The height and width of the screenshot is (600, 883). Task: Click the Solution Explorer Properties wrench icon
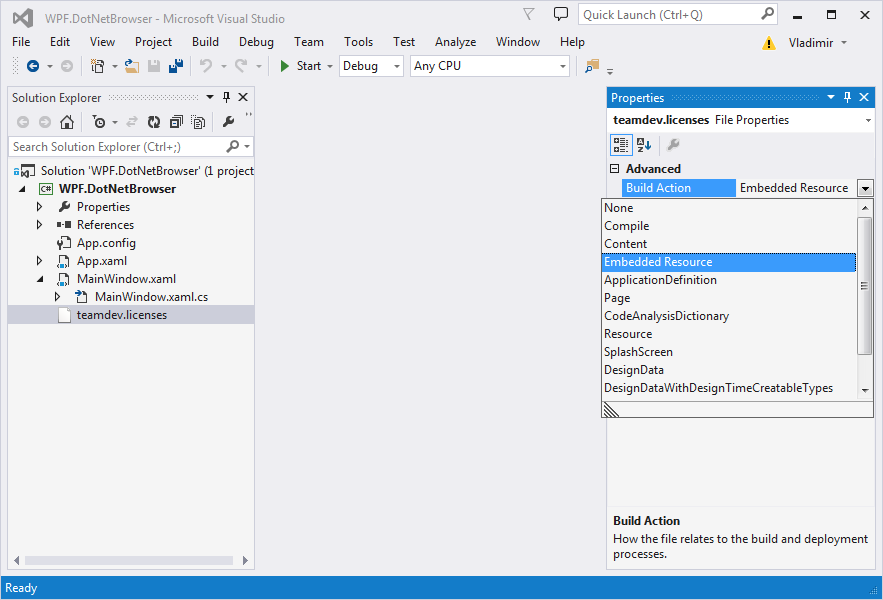[229, 122]
